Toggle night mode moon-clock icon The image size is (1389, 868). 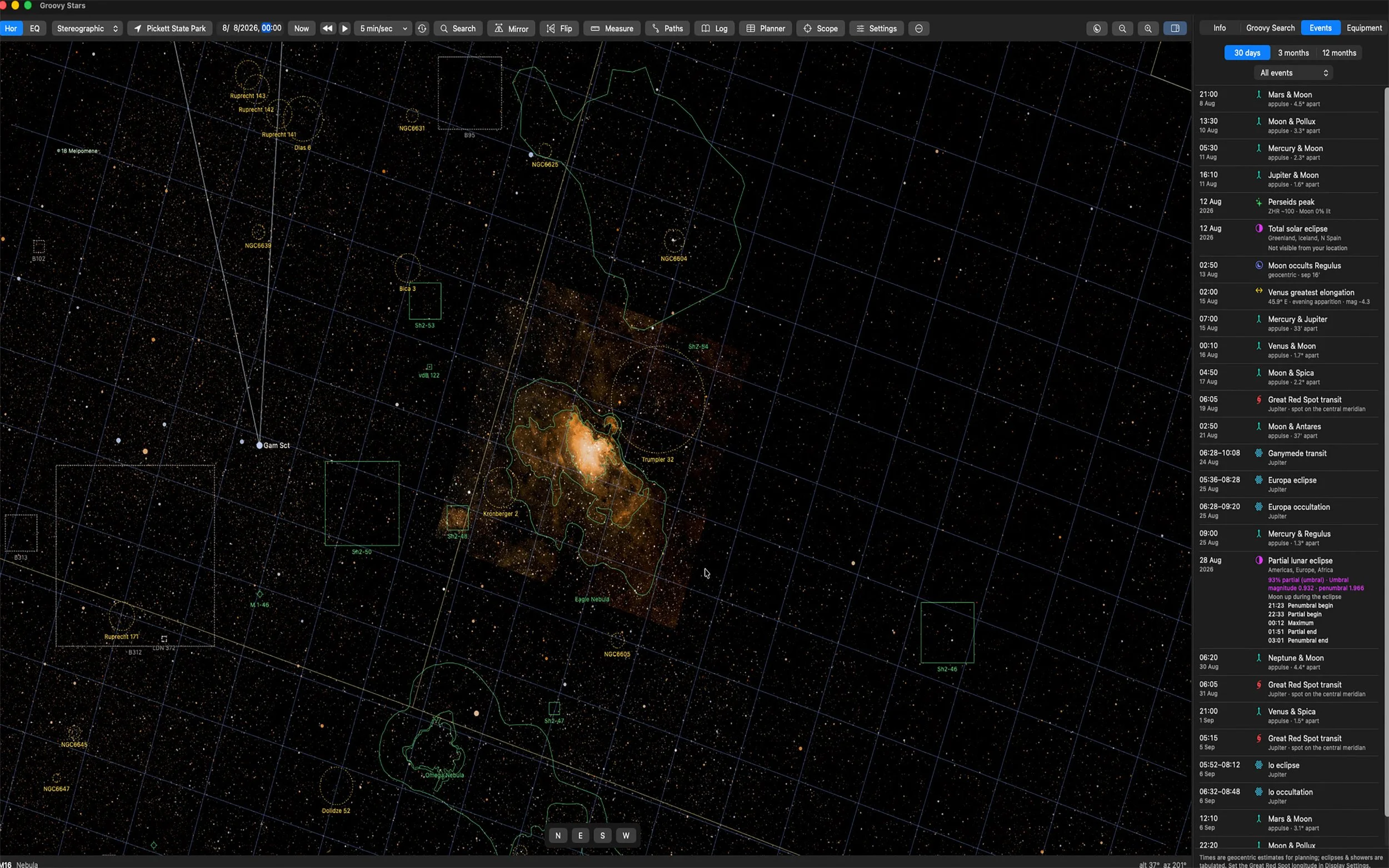pos(1097,28)
